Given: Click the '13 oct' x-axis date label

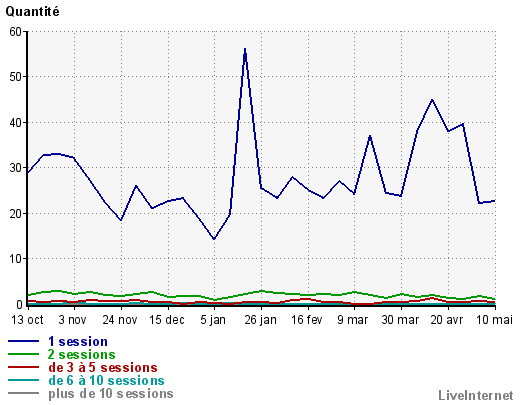Looking at the screenshot, I should 27,320.
